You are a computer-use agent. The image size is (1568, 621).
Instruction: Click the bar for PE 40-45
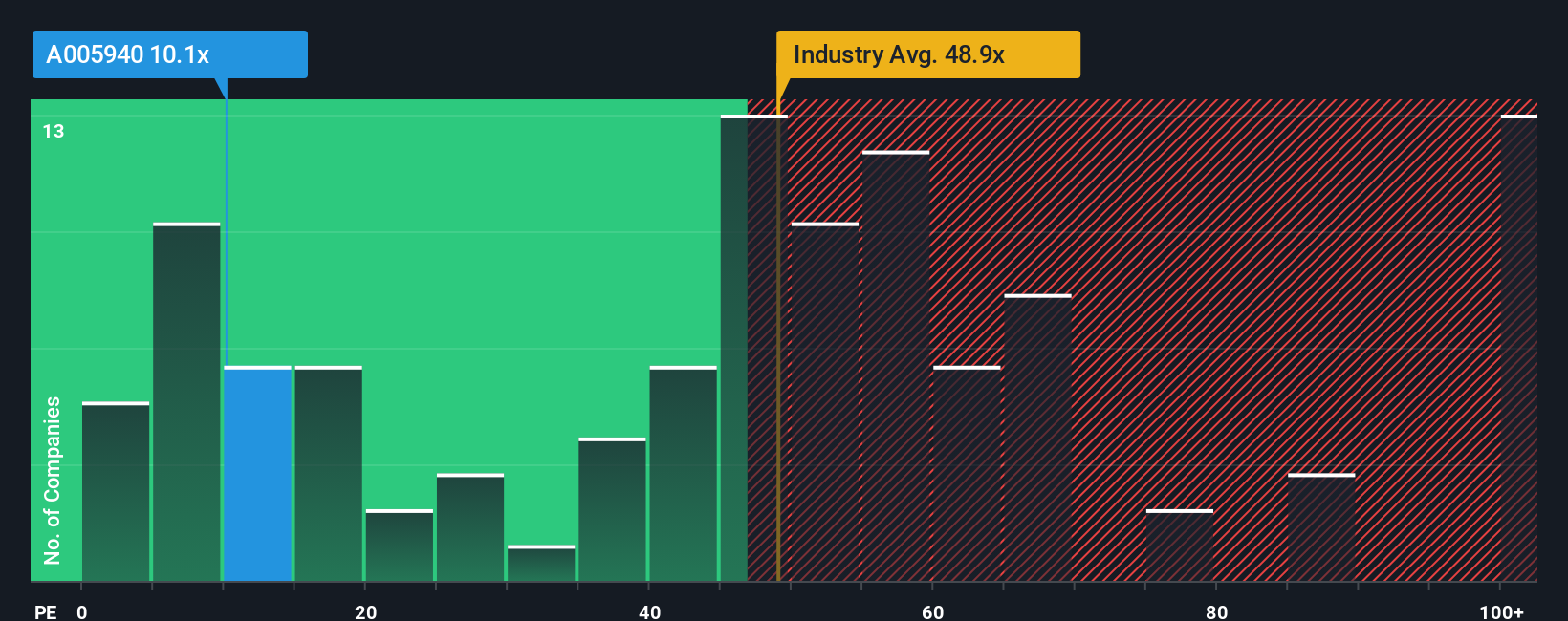tap(684, 474)
